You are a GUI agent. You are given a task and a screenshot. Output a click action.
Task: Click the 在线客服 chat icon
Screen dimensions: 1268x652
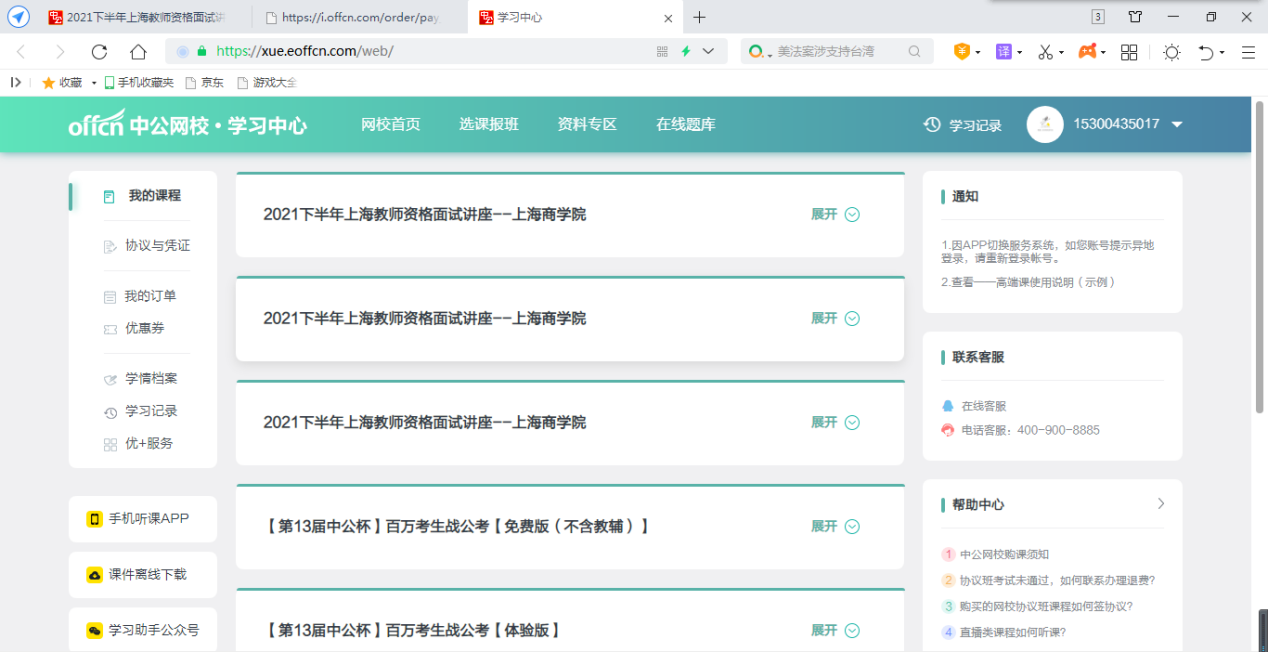(x=948, y=406)
